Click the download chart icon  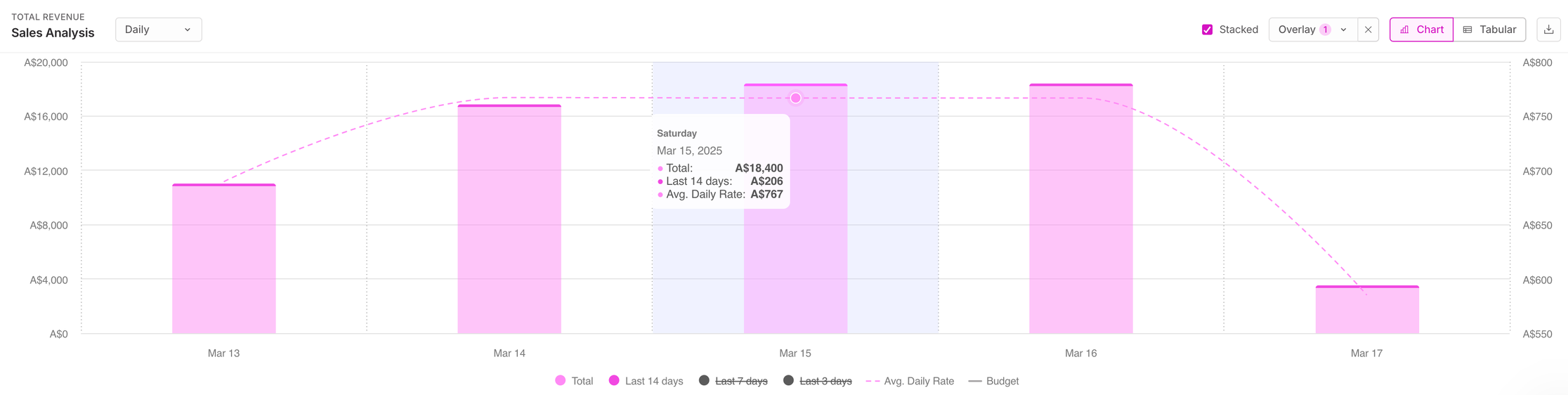click(1548, 30)
